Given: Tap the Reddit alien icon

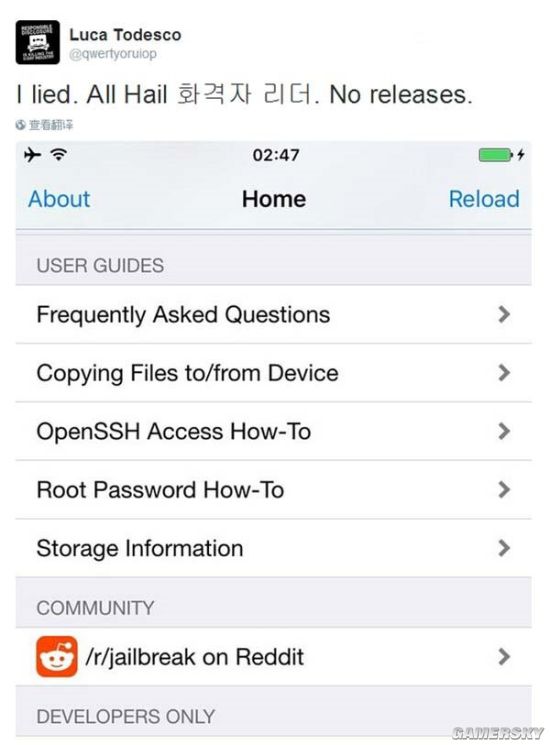Looking at the screenshot, I should click(57, 657).
